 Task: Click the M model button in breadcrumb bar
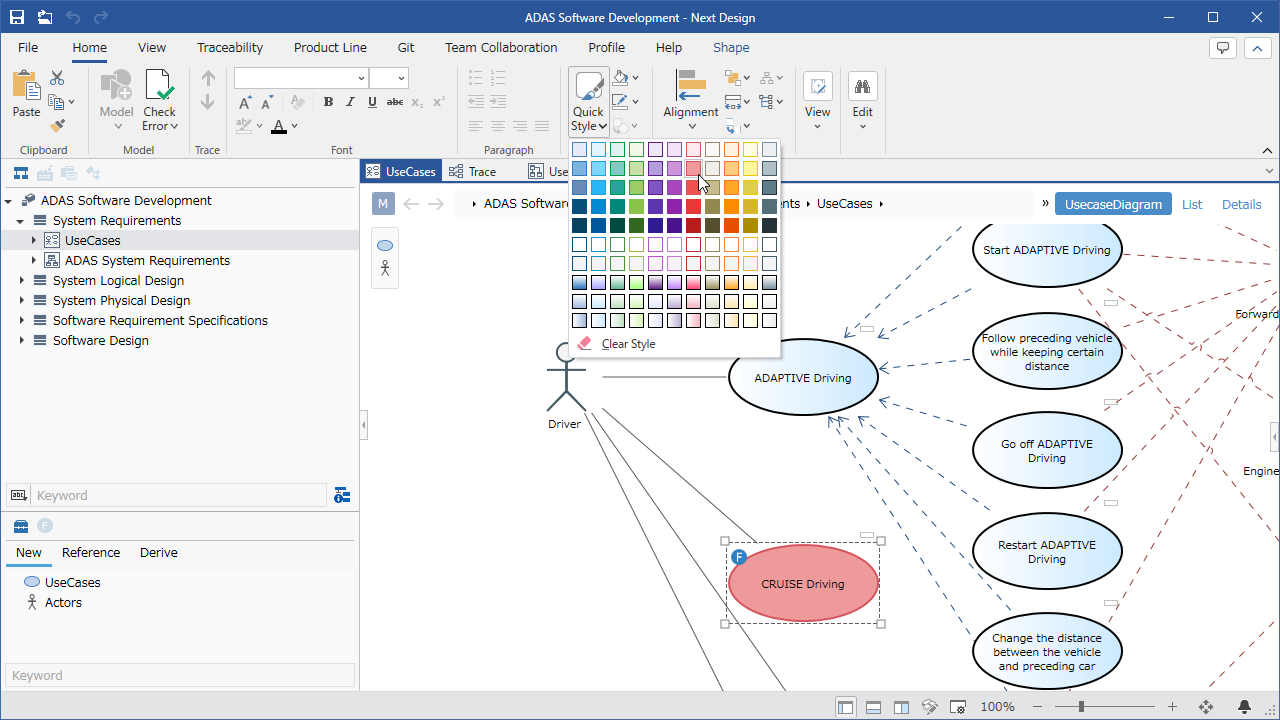coord(383,204)
